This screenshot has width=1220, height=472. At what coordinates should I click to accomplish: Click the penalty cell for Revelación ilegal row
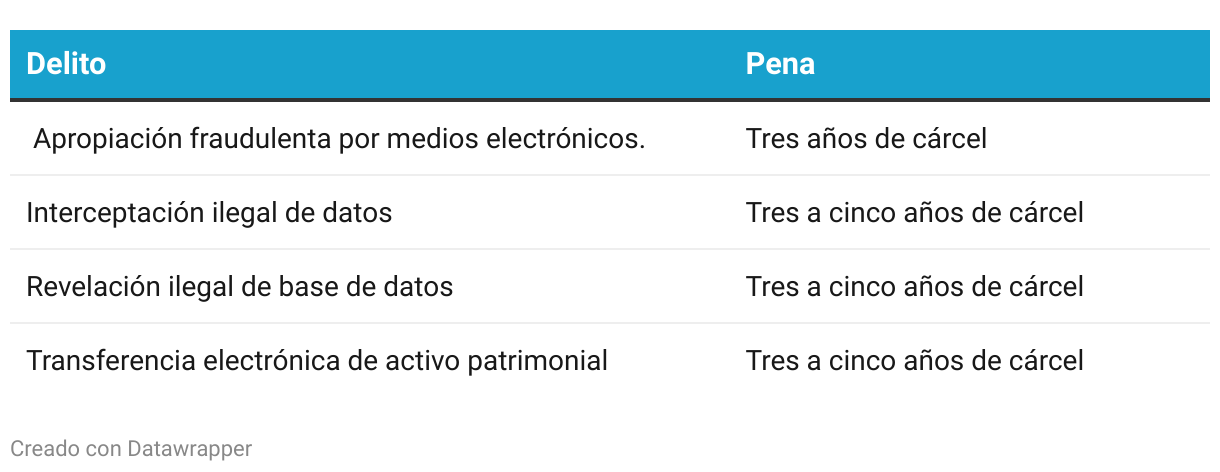(914, 287)
